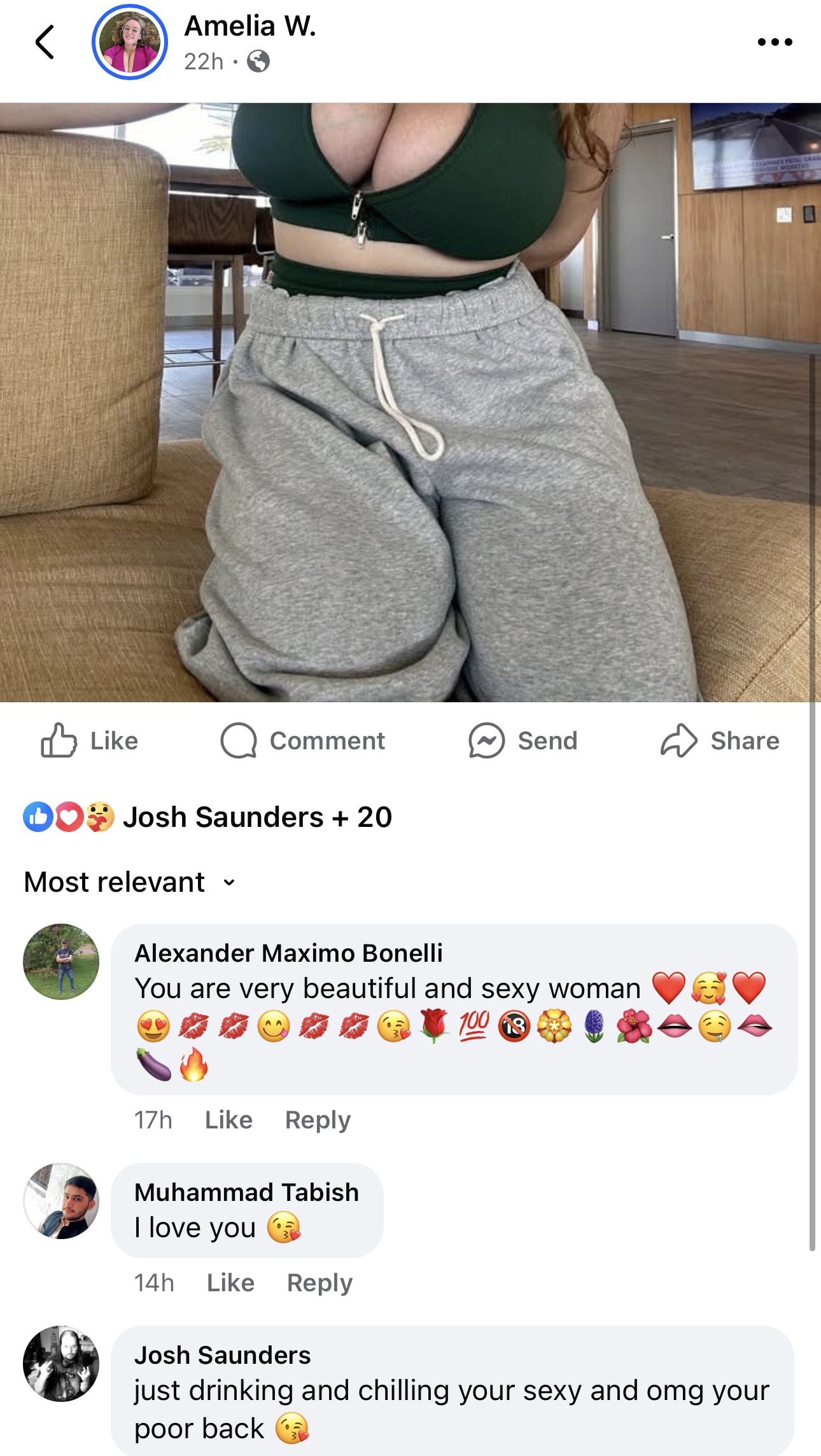Like Muhammad Tabish's comment
Image resolution: width=821 pixels, height=1456 pixels.
230,1282
